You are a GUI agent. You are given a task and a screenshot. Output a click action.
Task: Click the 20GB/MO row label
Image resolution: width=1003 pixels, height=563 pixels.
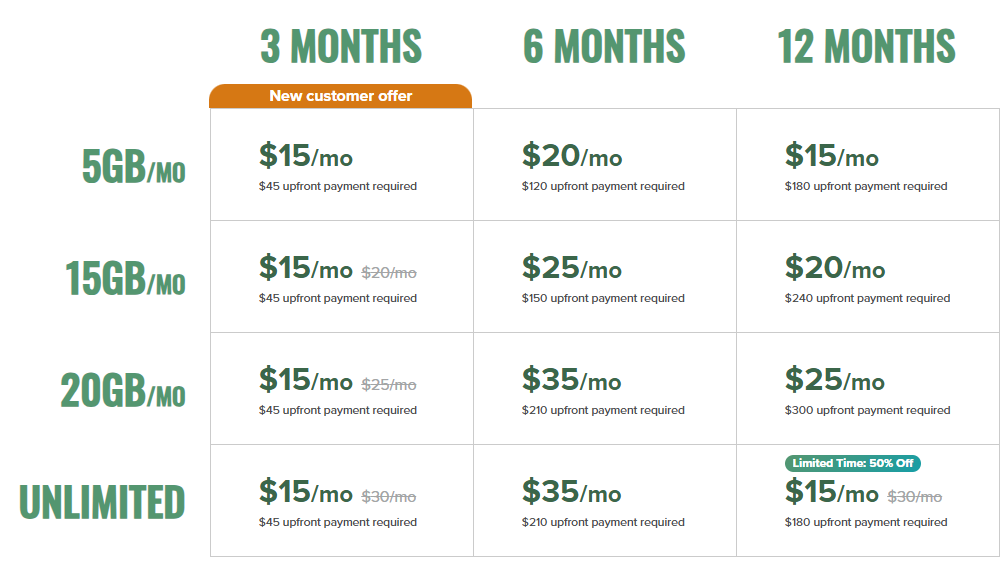123,390
